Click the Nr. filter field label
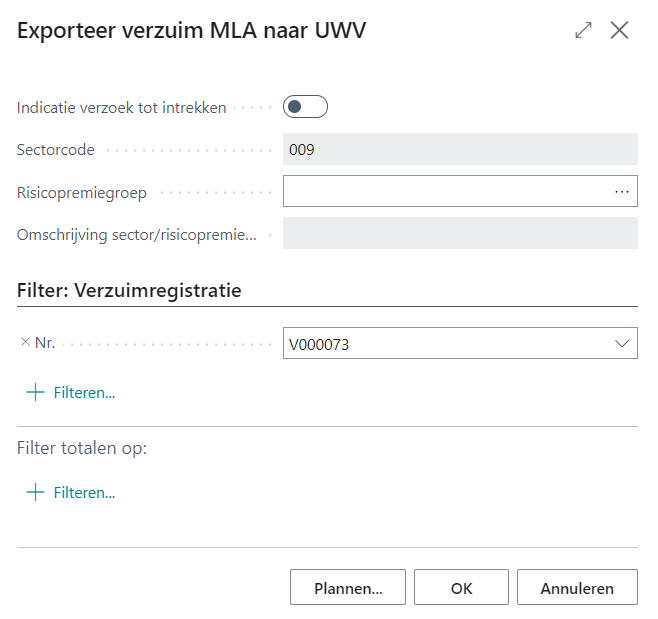Screen dimensions: 658x619 coord(45,343)
